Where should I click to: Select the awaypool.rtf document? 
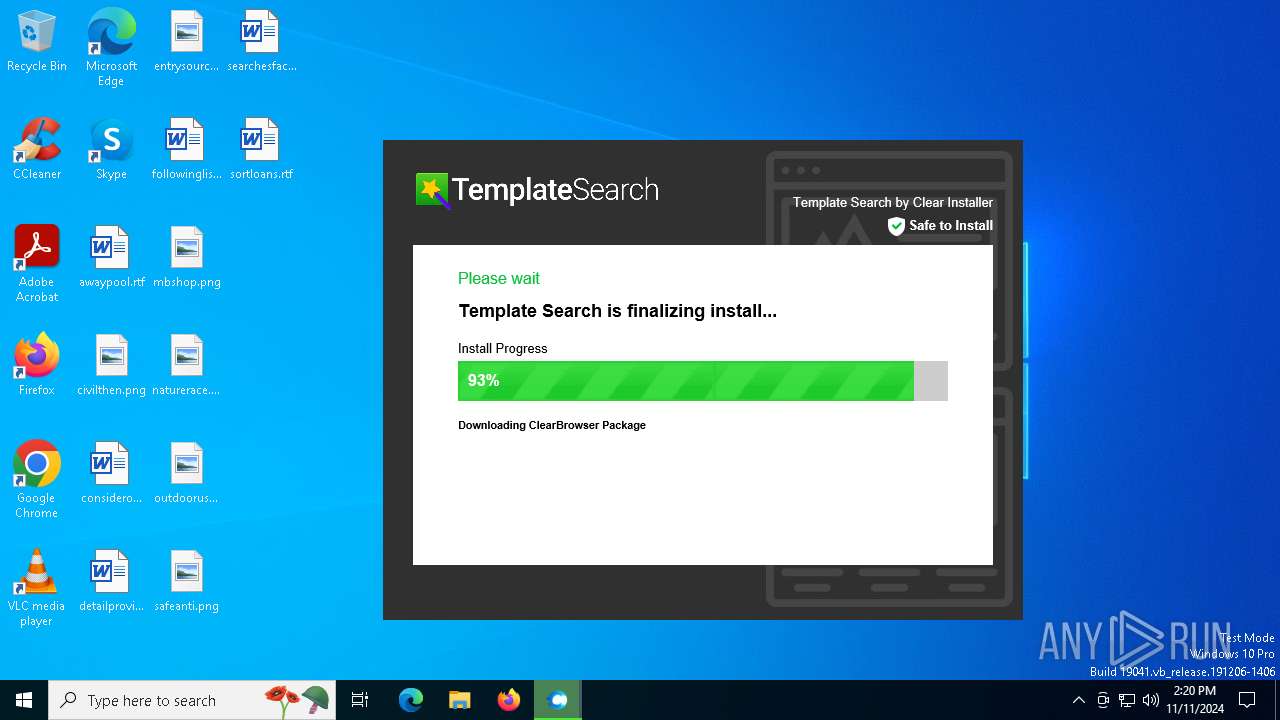(x=111, y=258)
